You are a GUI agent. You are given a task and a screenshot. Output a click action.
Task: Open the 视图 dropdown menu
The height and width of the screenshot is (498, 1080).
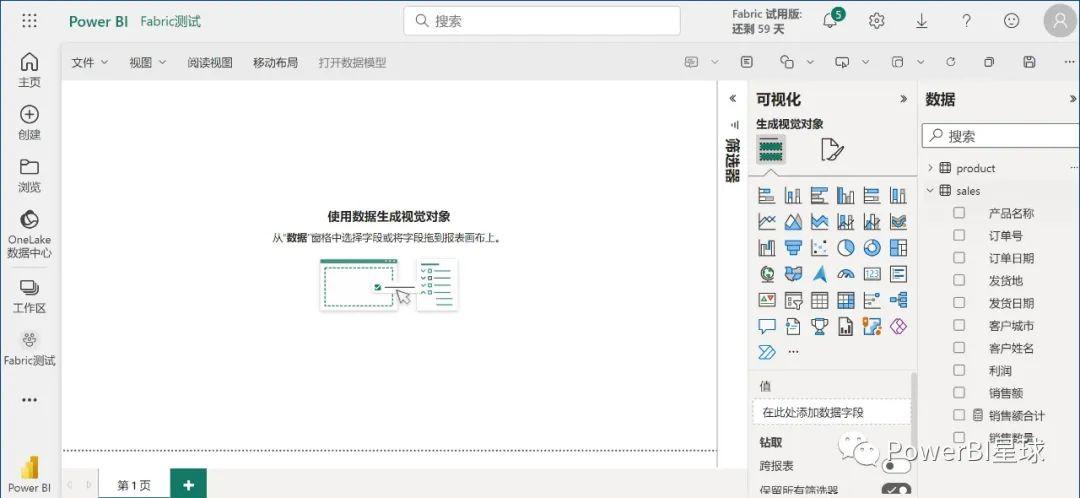pos(147,62)
